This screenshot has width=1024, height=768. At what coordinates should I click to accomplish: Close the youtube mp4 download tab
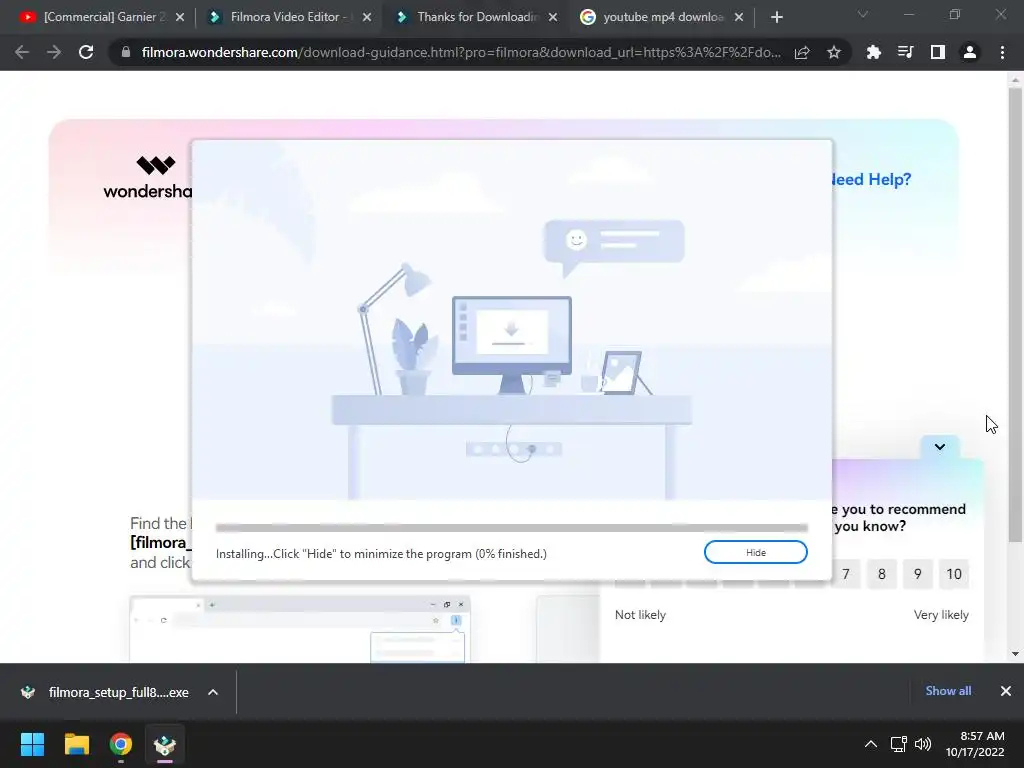click(x=739, y=18)
